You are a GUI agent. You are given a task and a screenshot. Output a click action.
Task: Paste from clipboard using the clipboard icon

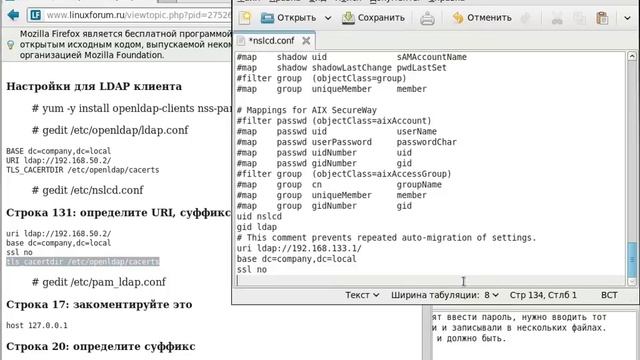[602, 18]
